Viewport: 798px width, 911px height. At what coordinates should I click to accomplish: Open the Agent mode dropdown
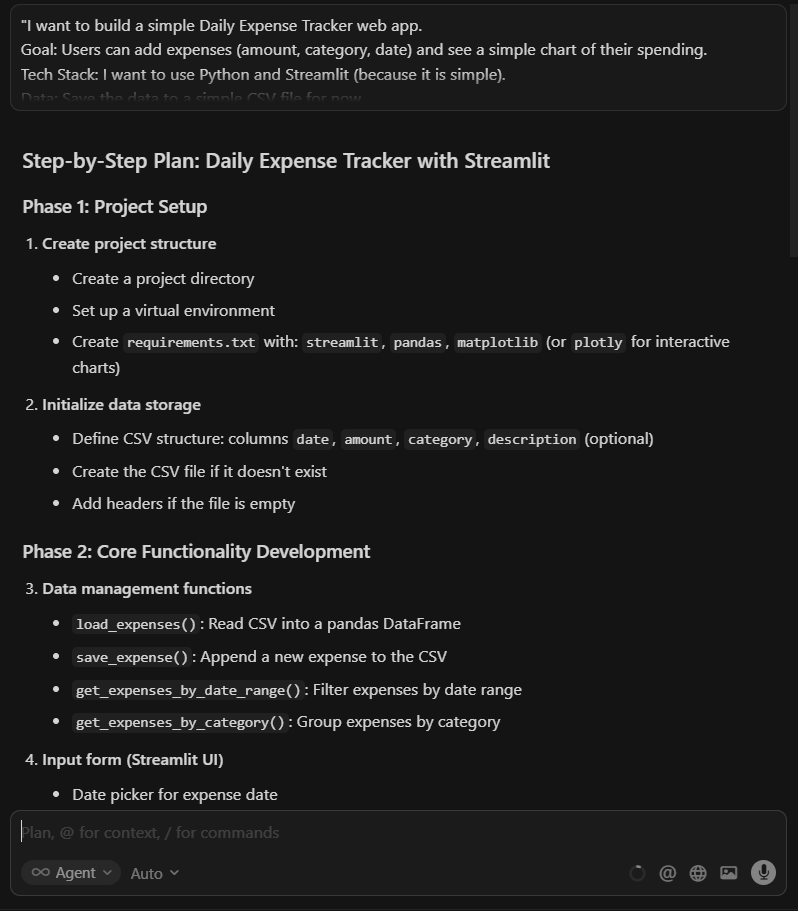click(x=70, y=872)
